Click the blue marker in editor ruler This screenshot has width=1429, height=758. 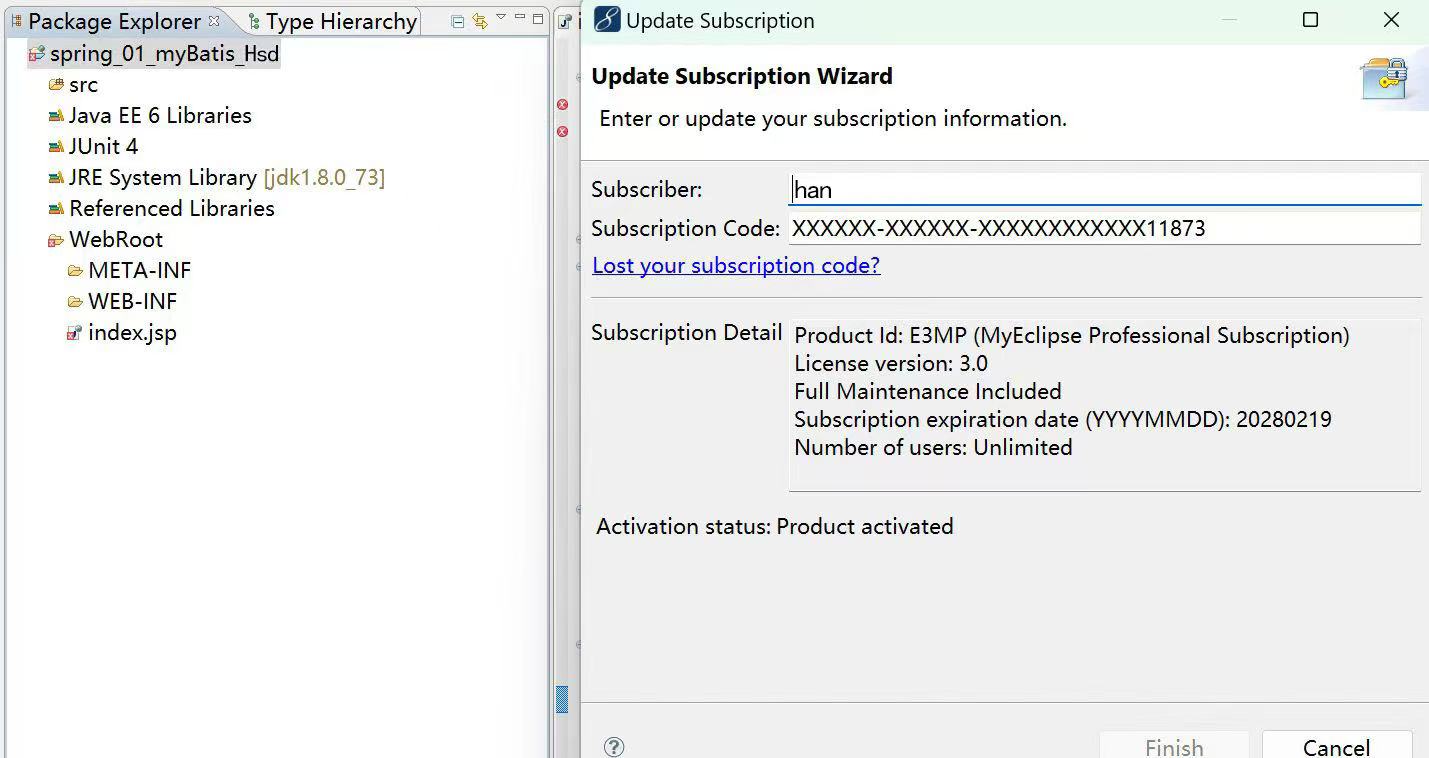tap(562, 699)
